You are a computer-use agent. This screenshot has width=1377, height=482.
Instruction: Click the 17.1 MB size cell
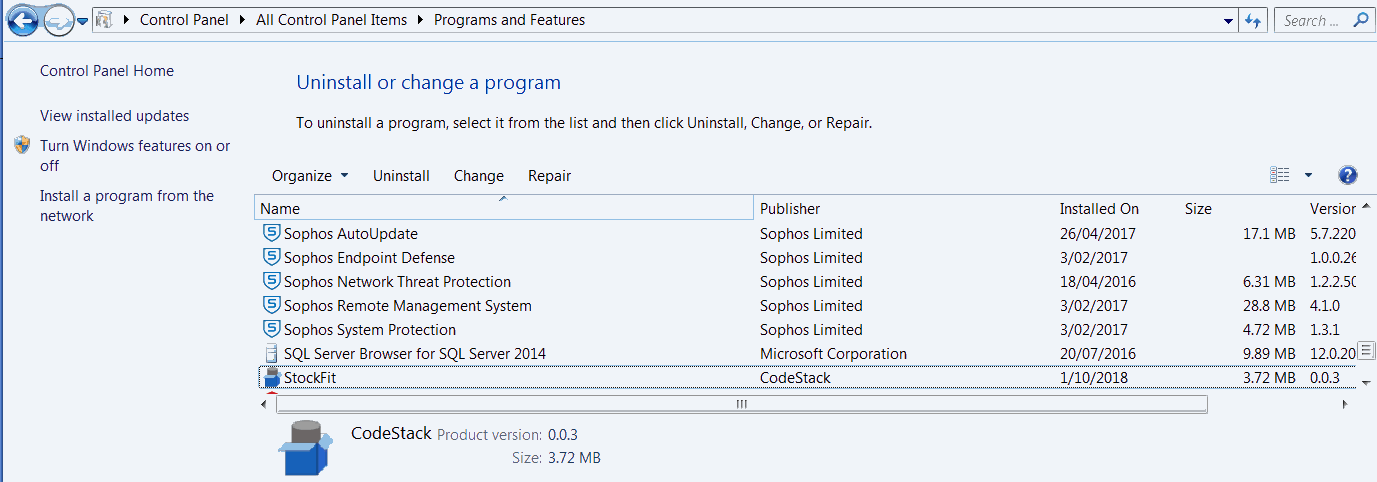(1269, 234)
